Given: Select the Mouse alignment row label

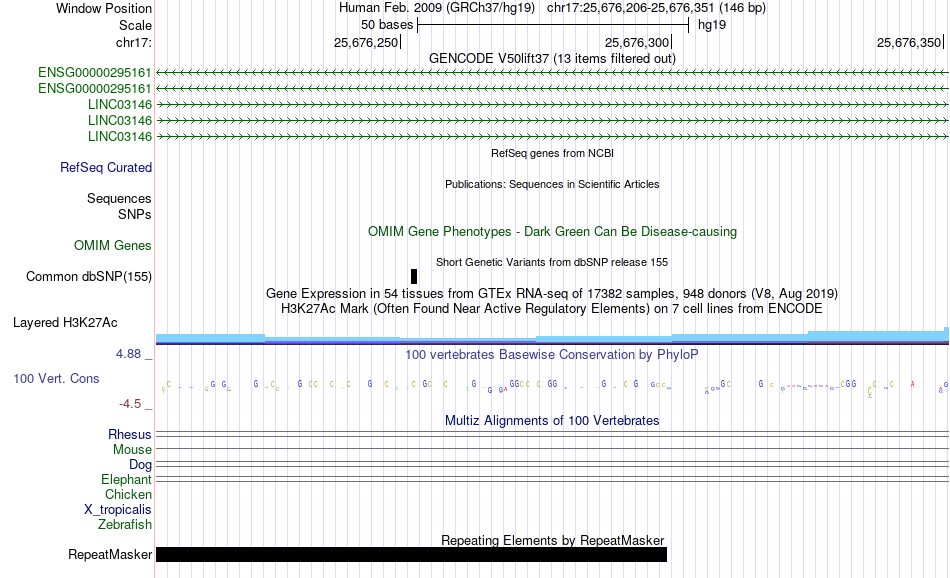Looking at the screenshot, I should pos(132,450).
